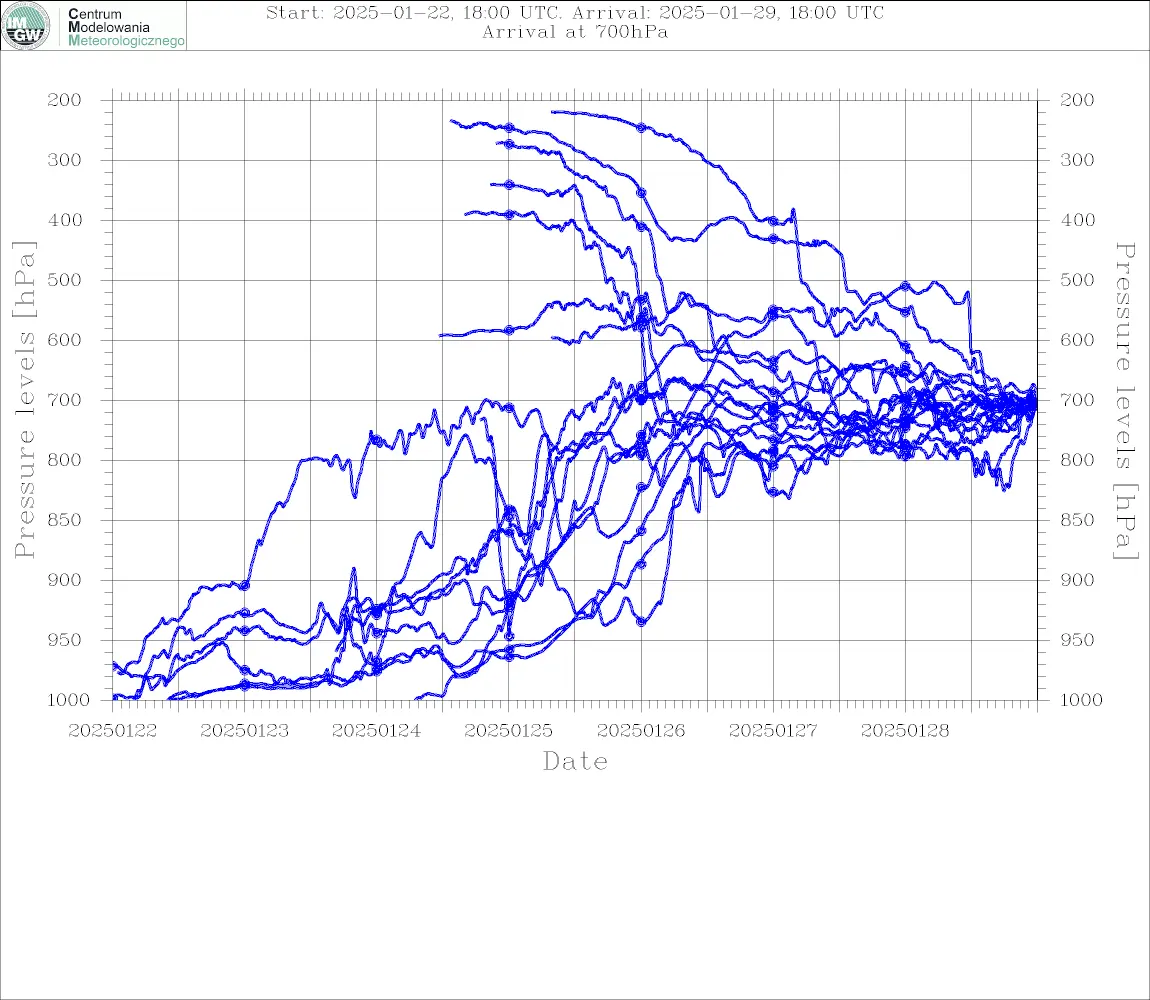Click the left axis value 600
The image size is (1150, 1000).
65,340
